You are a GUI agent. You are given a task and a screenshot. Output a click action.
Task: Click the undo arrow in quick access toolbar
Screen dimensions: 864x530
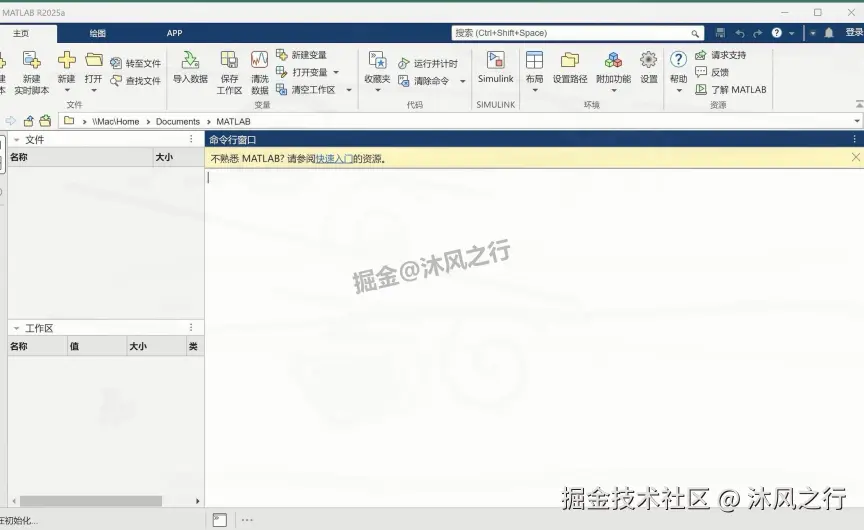739,34
